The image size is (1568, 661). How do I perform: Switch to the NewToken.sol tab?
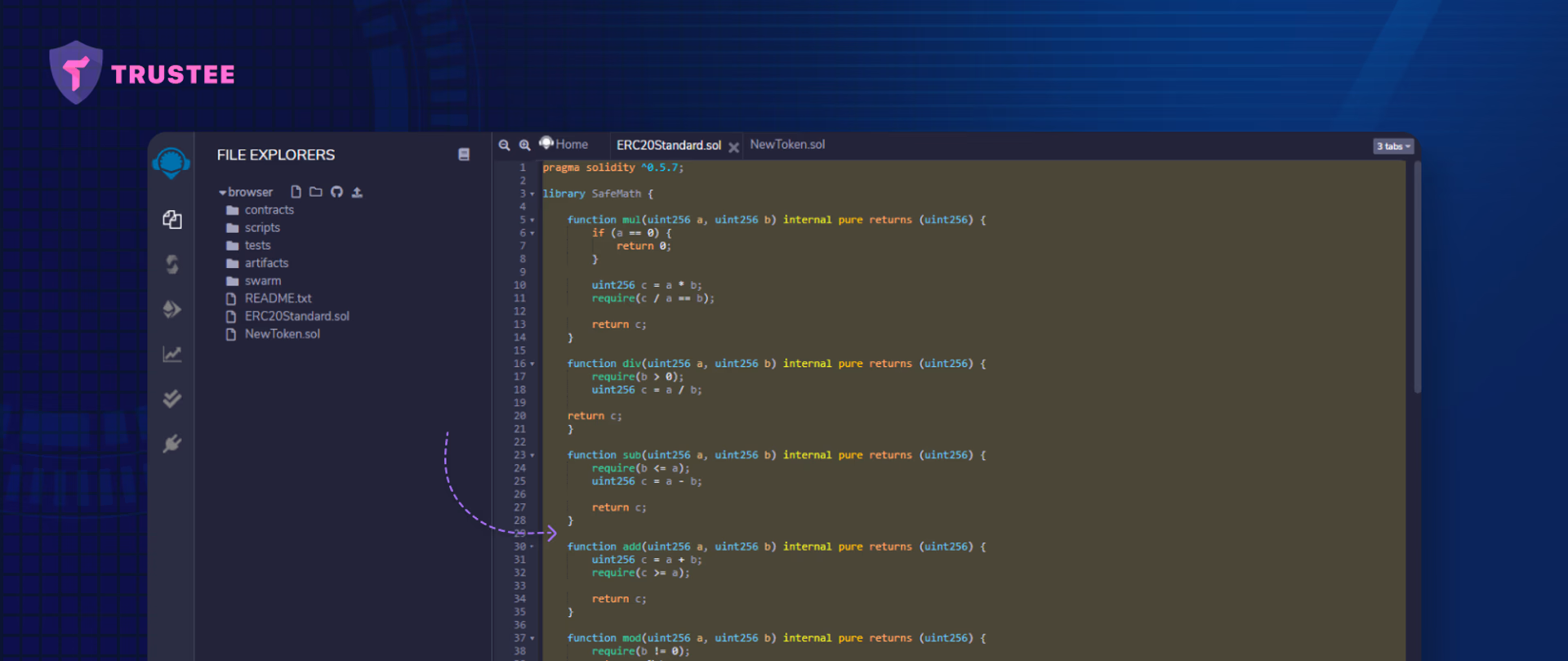point(787,145)
